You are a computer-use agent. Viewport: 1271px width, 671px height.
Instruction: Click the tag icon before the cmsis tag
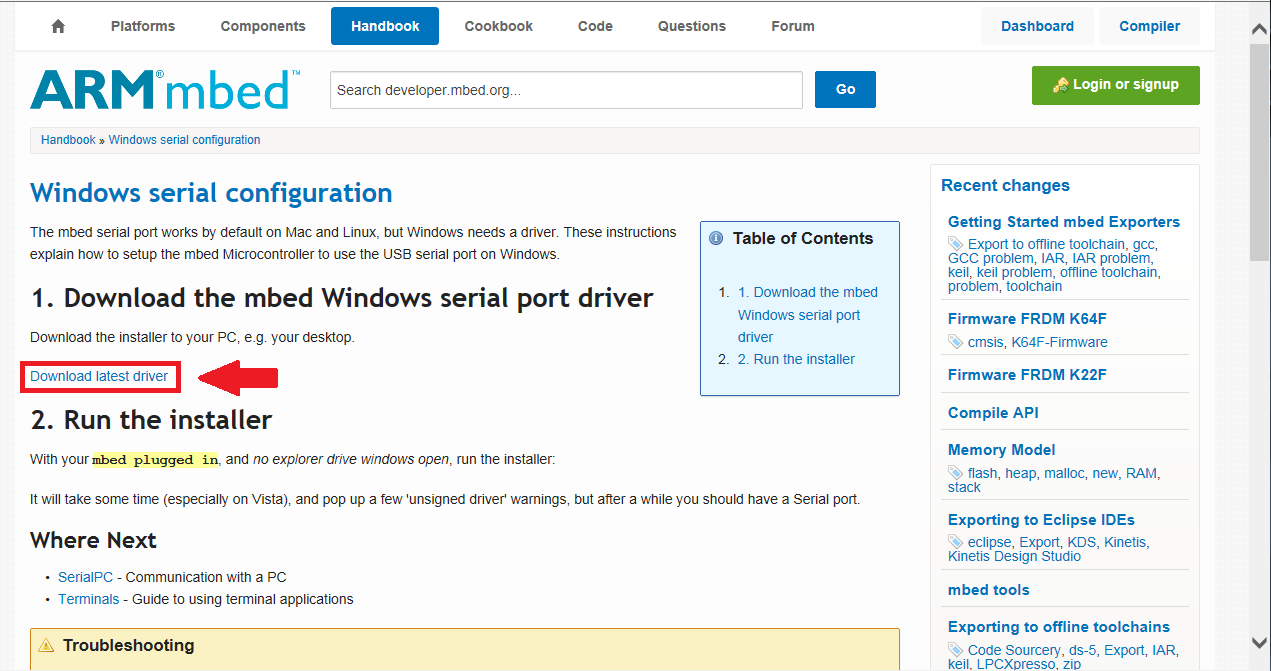click(x=956, y=342)
